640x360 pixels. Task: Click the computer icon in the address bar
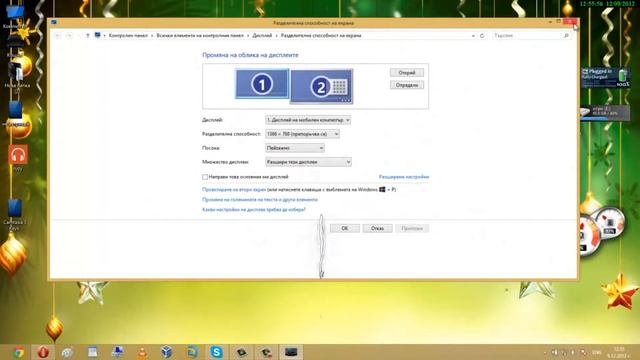pos(97,36)
